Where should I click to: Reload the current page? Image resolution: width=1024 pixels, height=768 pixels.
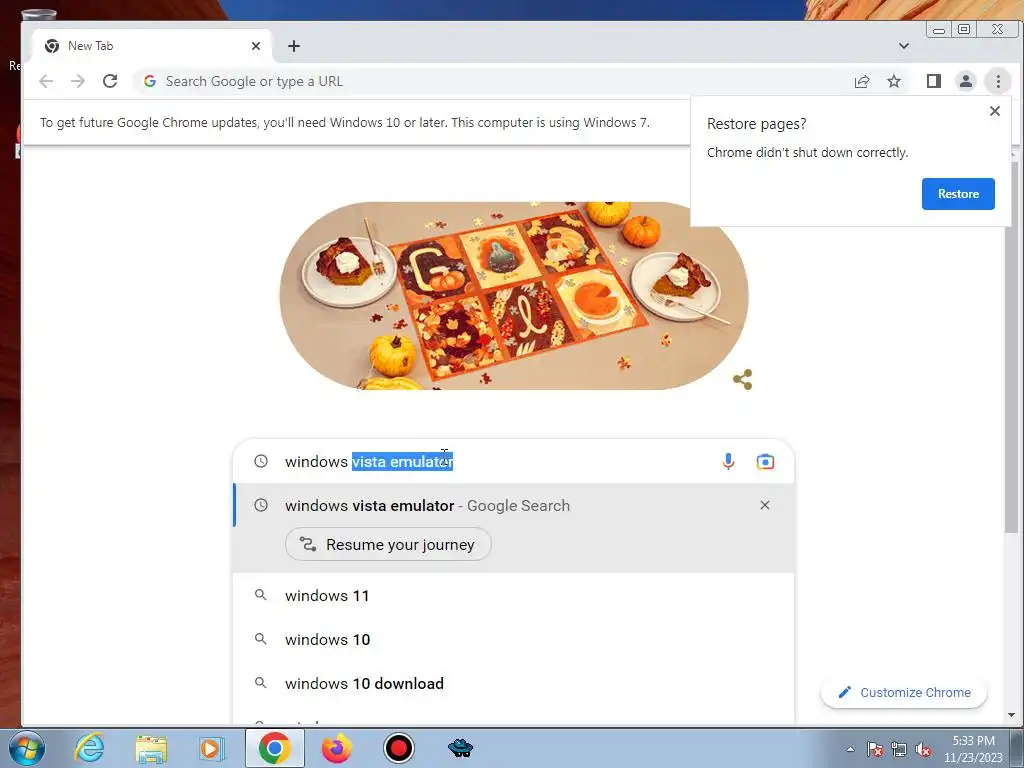click(110, 81)
